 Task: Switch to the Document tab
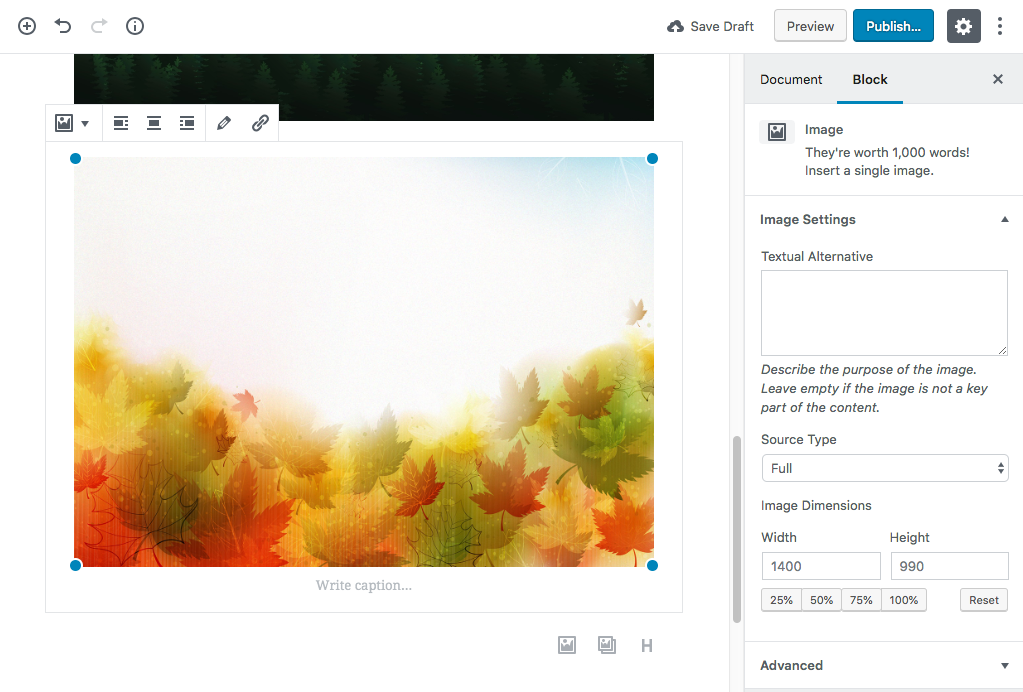pyautogui.click(x=791, y=79)
